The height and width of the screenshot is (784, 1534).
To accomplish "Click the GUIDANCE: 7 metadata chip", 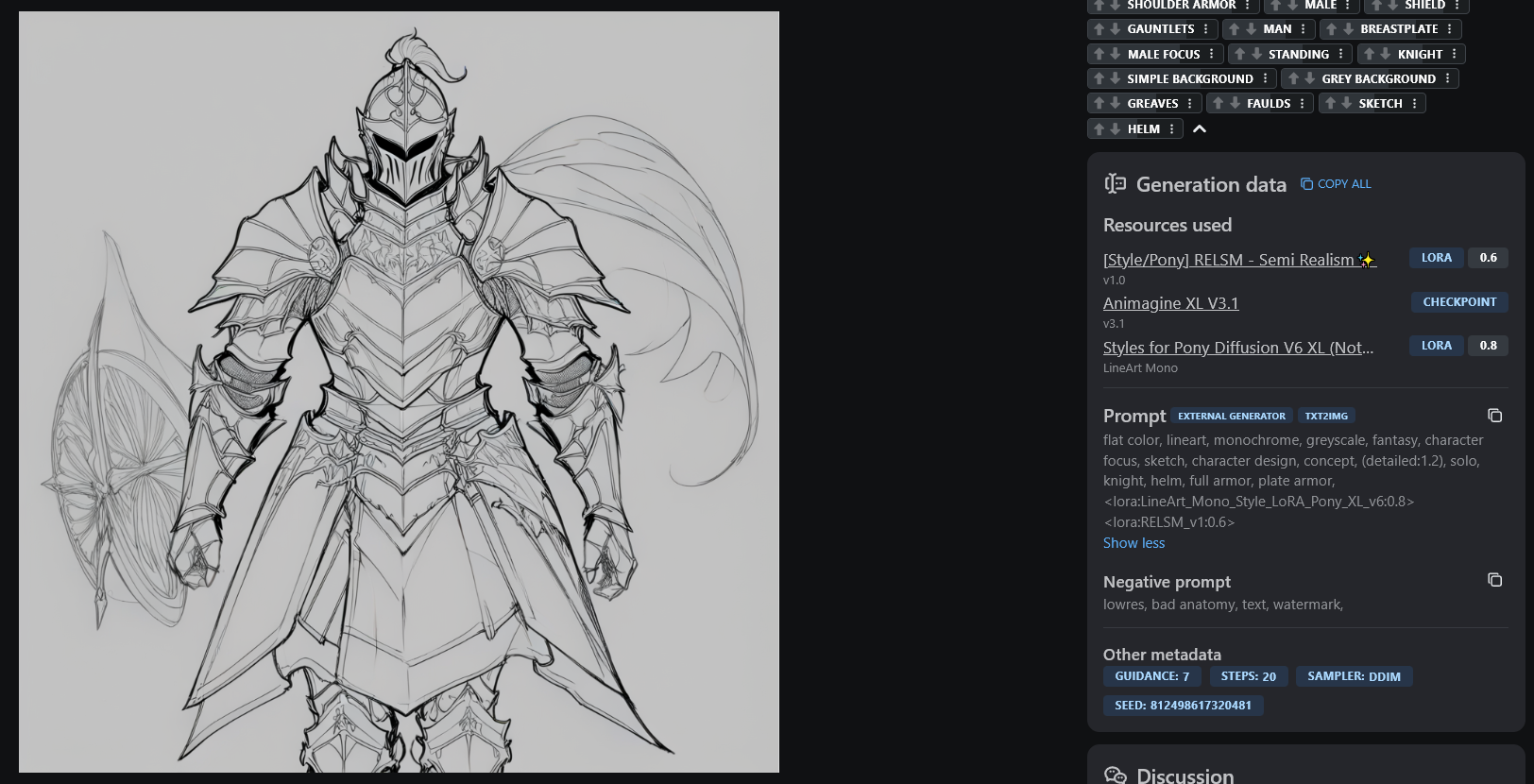I will coord(1152,676).
